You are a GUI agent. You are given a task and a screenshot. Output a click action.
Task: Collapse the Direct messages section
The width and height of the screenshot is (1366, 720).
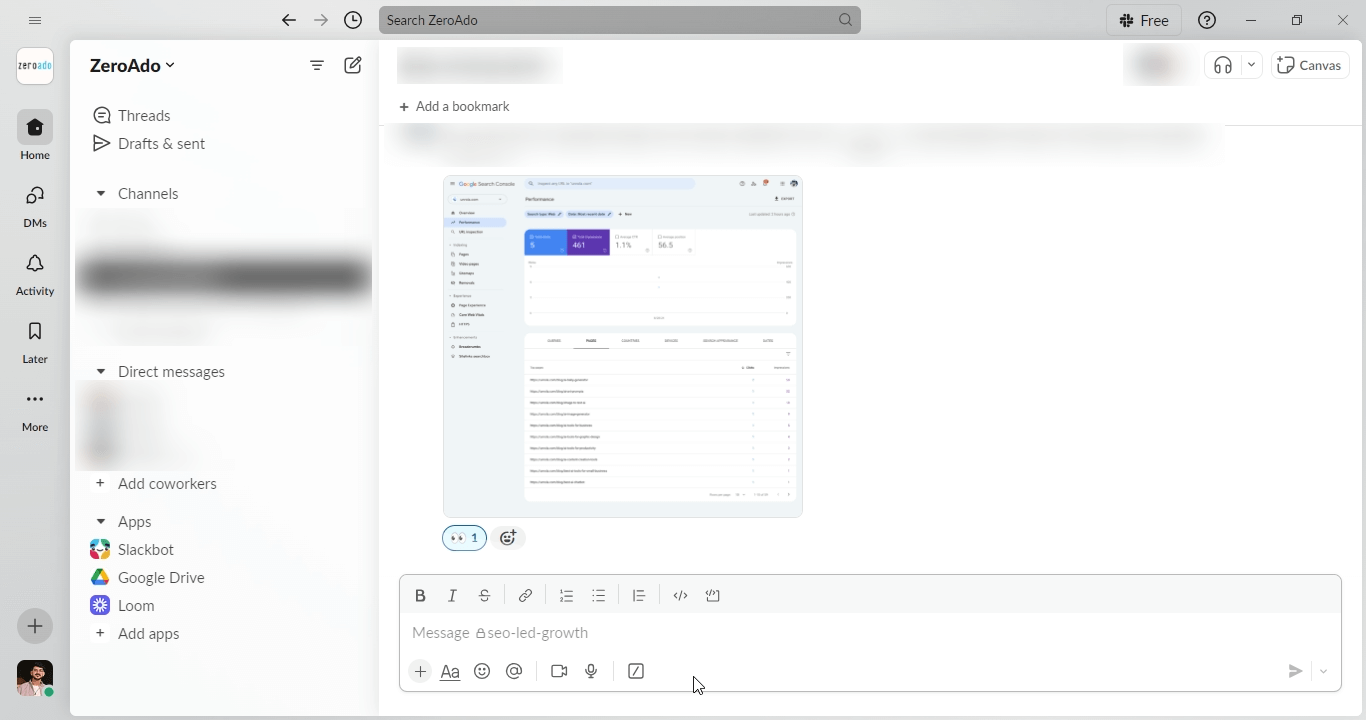(x=100, y=371)
